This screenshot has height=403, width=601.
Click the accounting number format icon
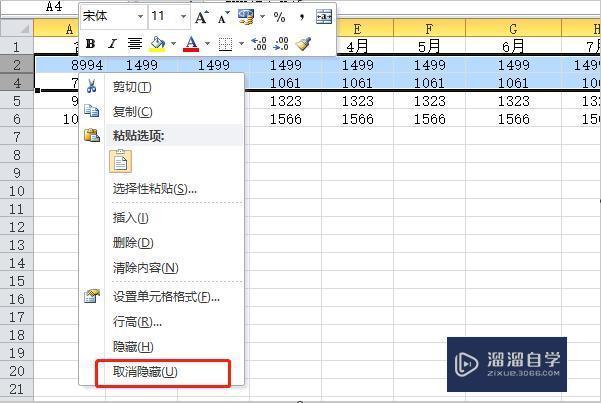pos(246,17)
